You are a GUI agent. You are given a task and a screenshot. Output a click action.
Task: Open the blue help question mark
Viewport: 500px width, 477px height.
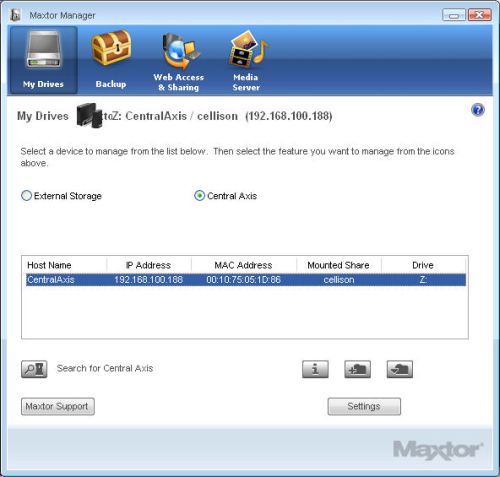[x=478, y=110]
